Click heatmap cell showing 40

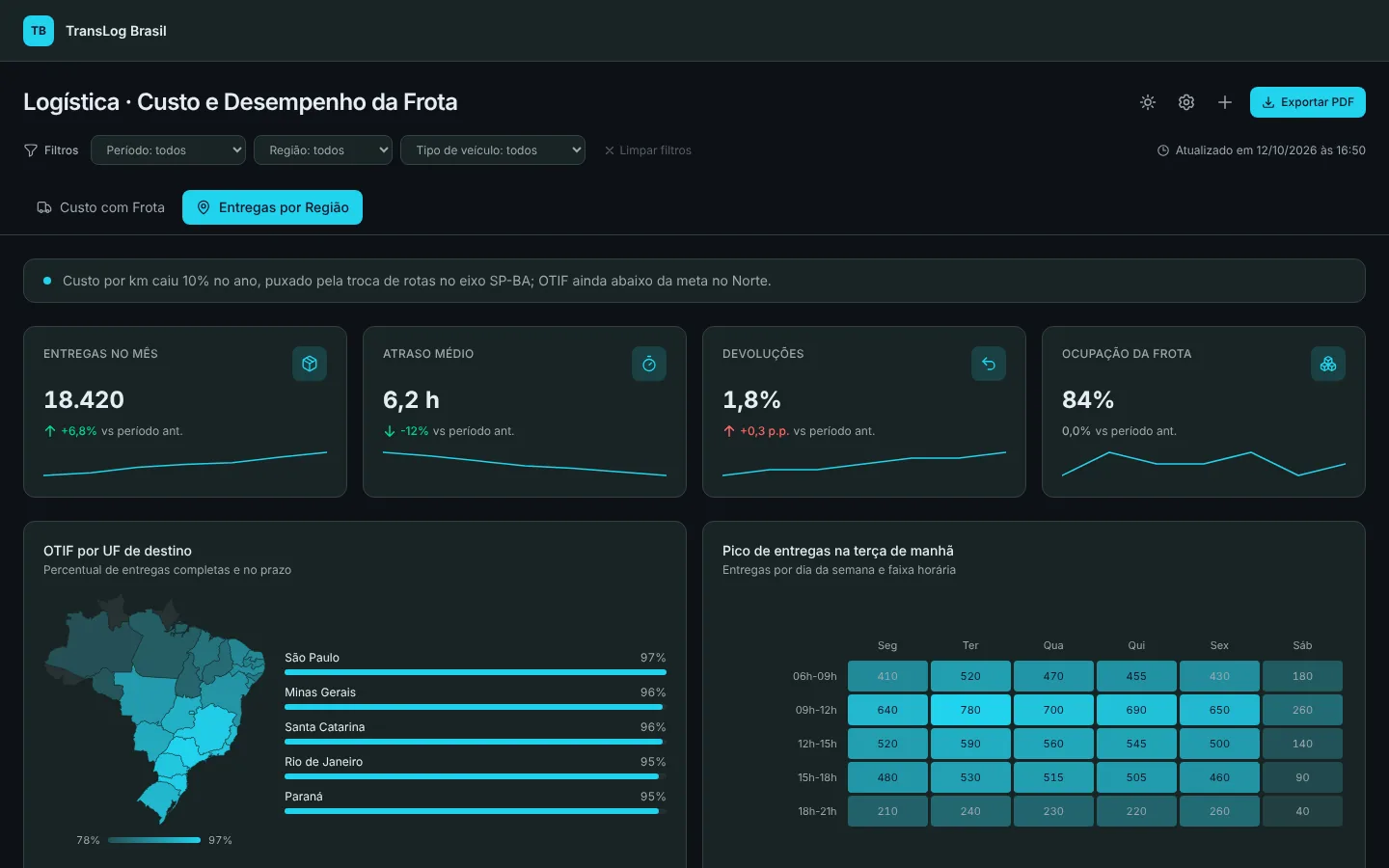click(x=1302, y=811)
